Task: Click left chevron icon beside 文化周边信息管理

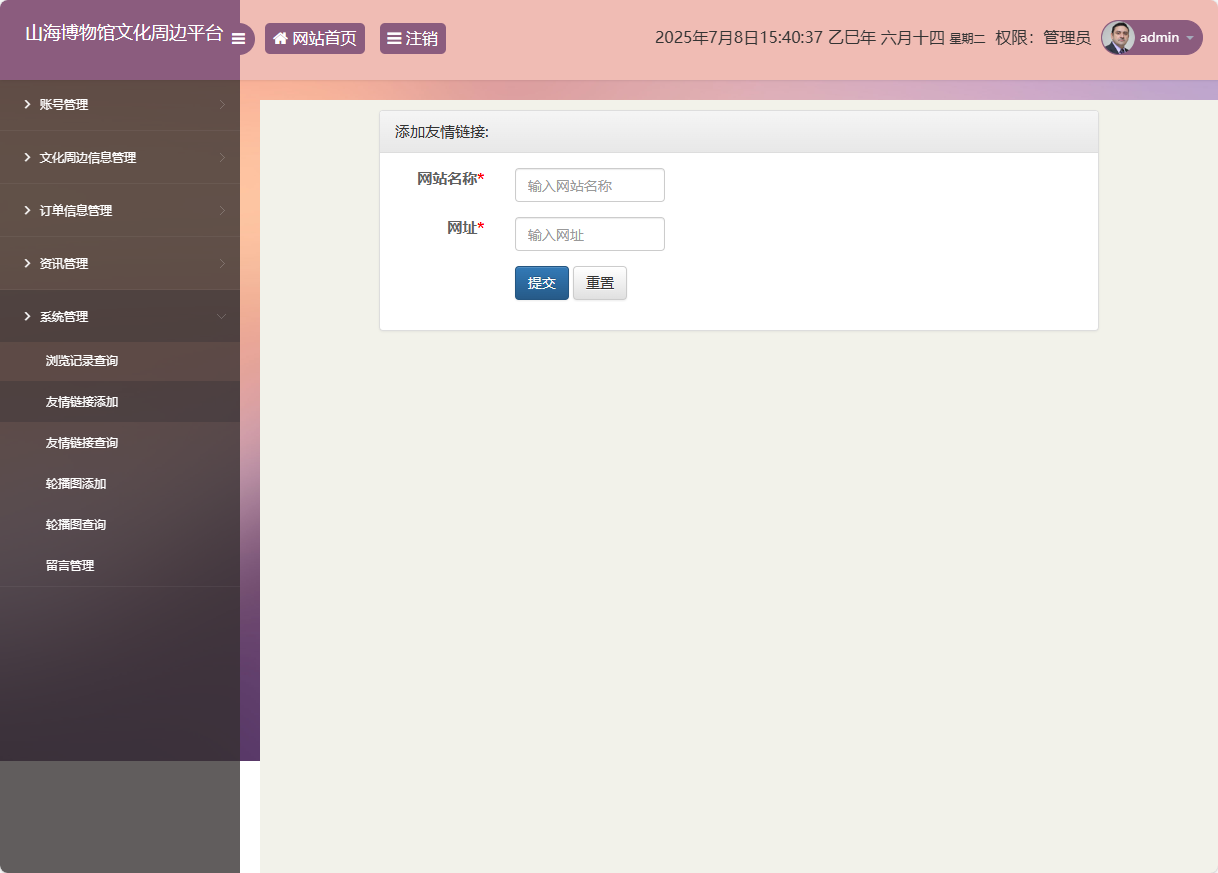Action: (27, 157)
